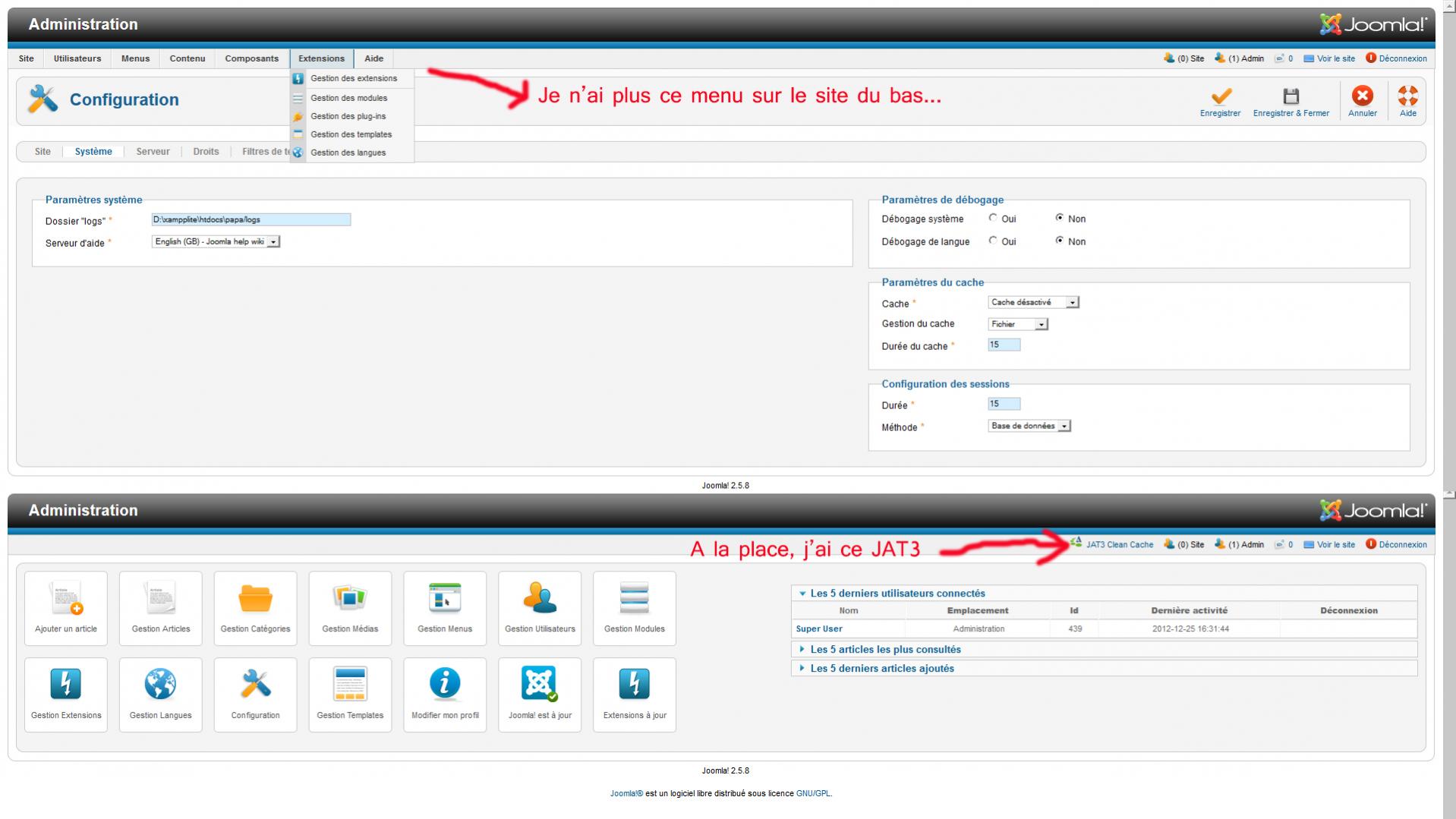Open the Extensions menu
The width and height of the screenshot is (1456, 819).
[322, 58]
